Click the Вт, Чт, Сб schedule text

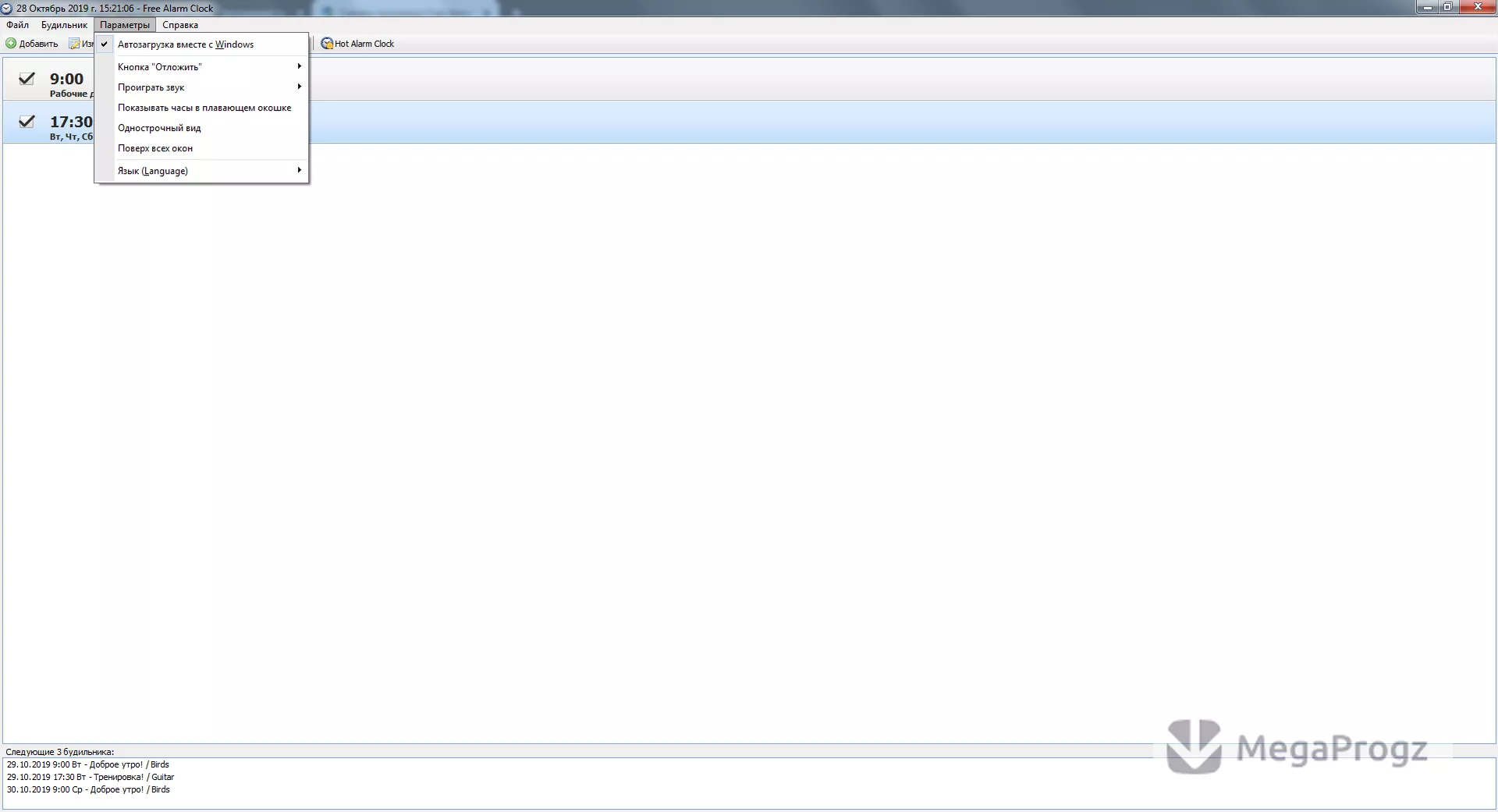(71, 137)
